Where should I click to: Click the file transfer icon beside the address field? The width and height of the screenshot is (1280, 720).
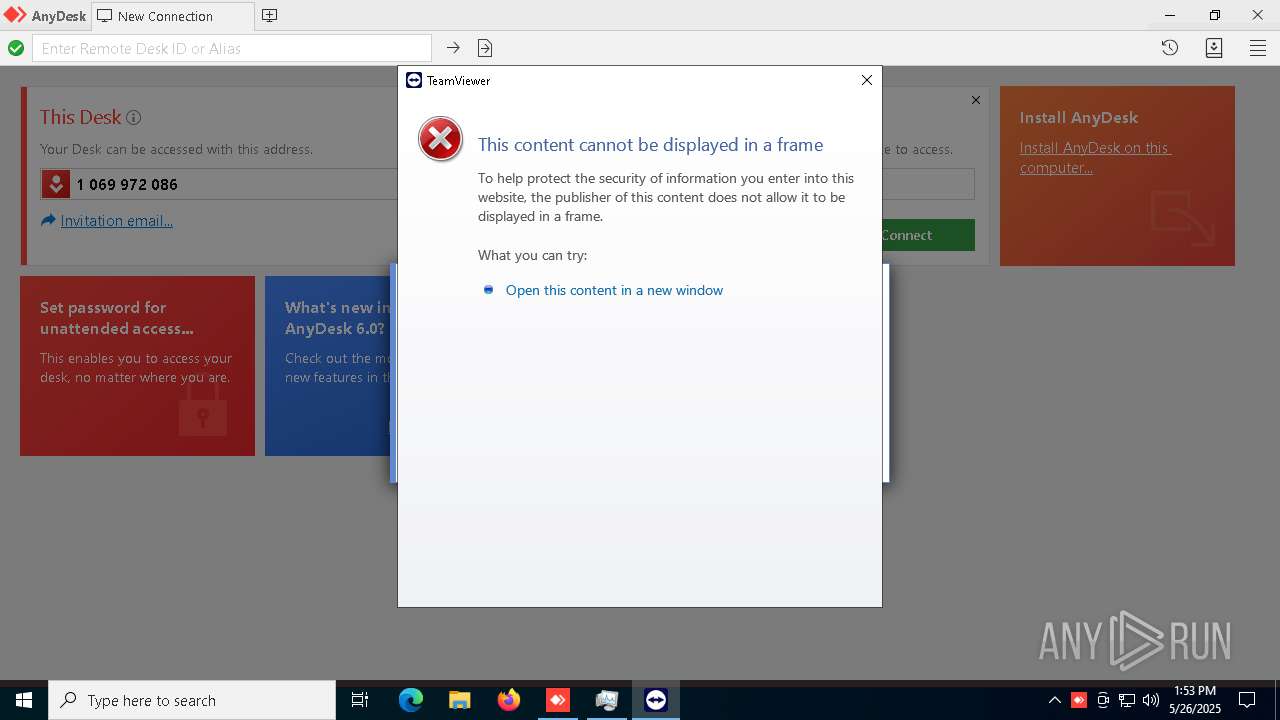click(x=485, y=48)
